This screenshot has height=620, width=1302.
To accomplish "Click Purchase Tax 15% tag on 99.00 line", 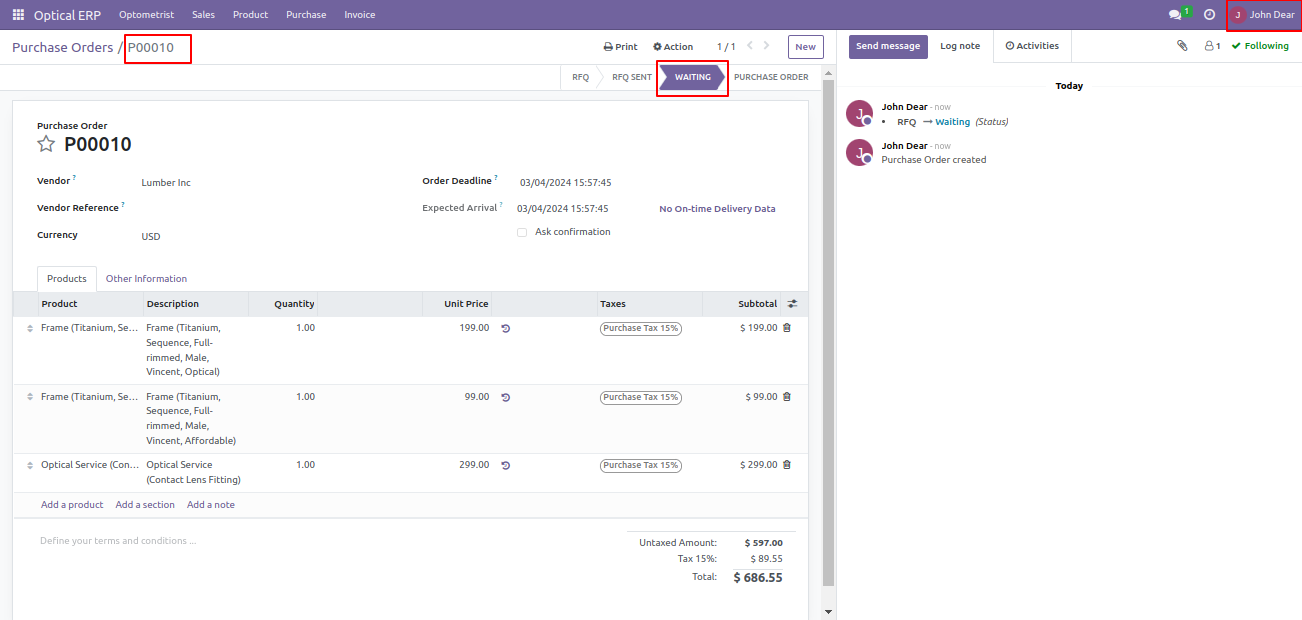I will (x=640, y=397).
